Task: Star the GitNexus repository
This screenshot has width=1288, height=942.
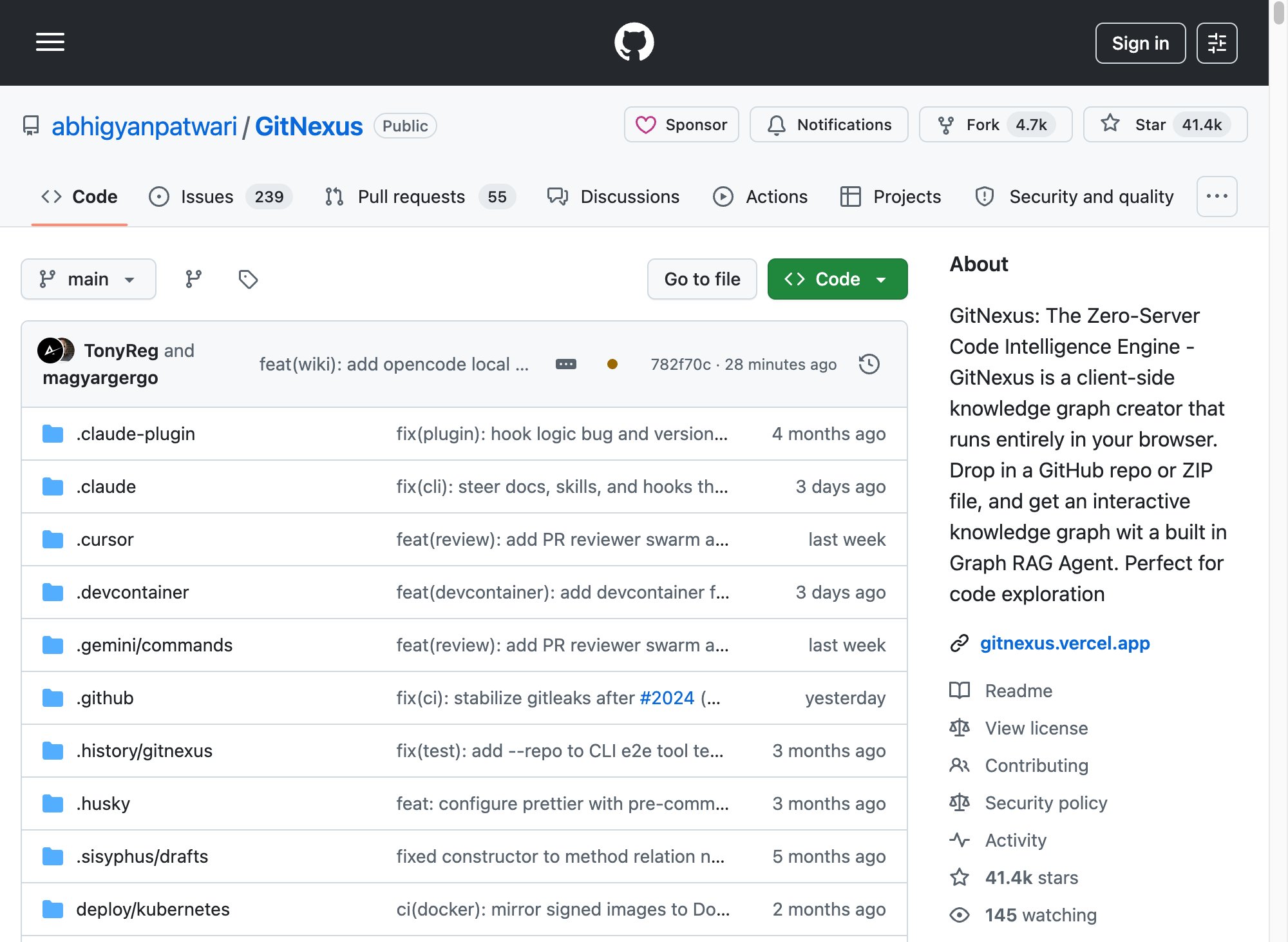Action: [x=1165, y=124]
